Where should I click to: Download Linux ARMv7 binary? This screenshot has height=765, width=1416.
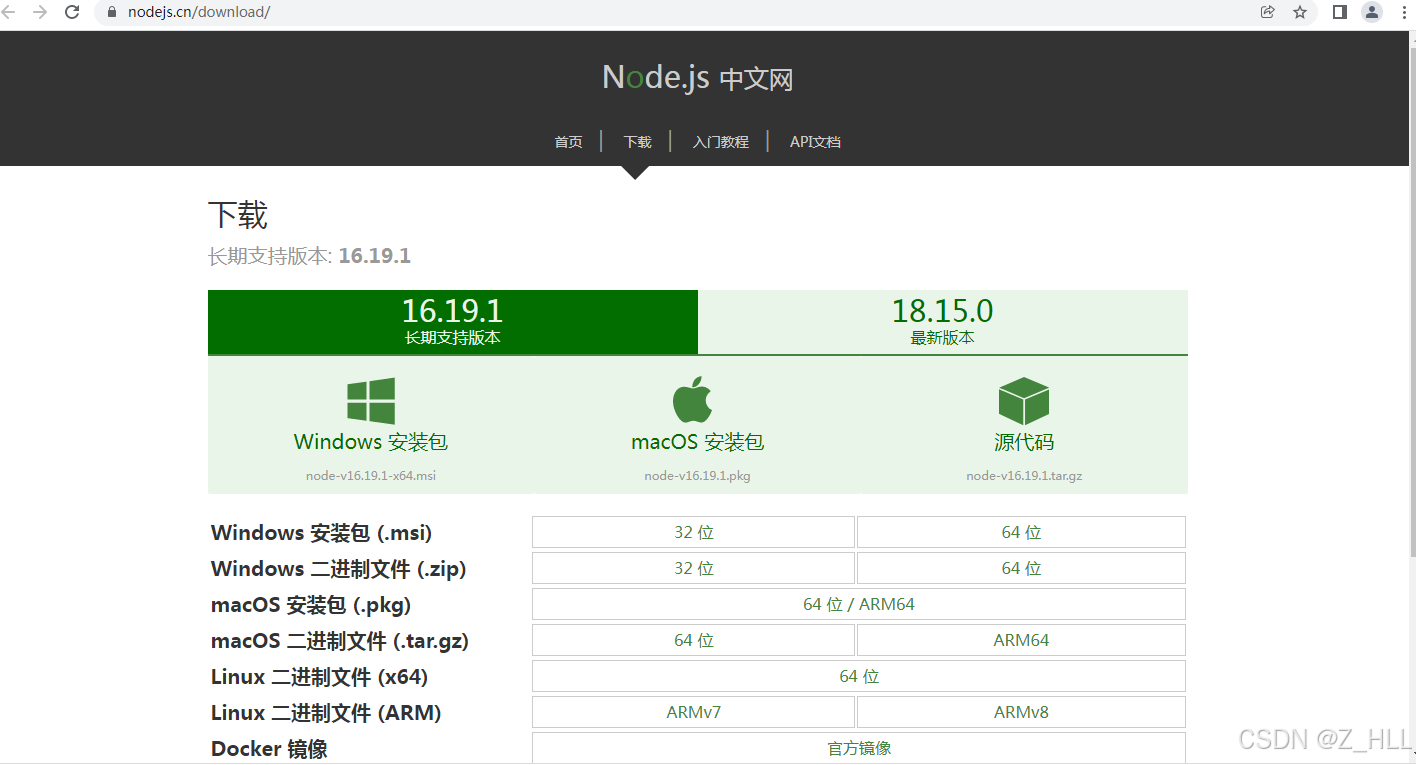[x=693, y=712]
